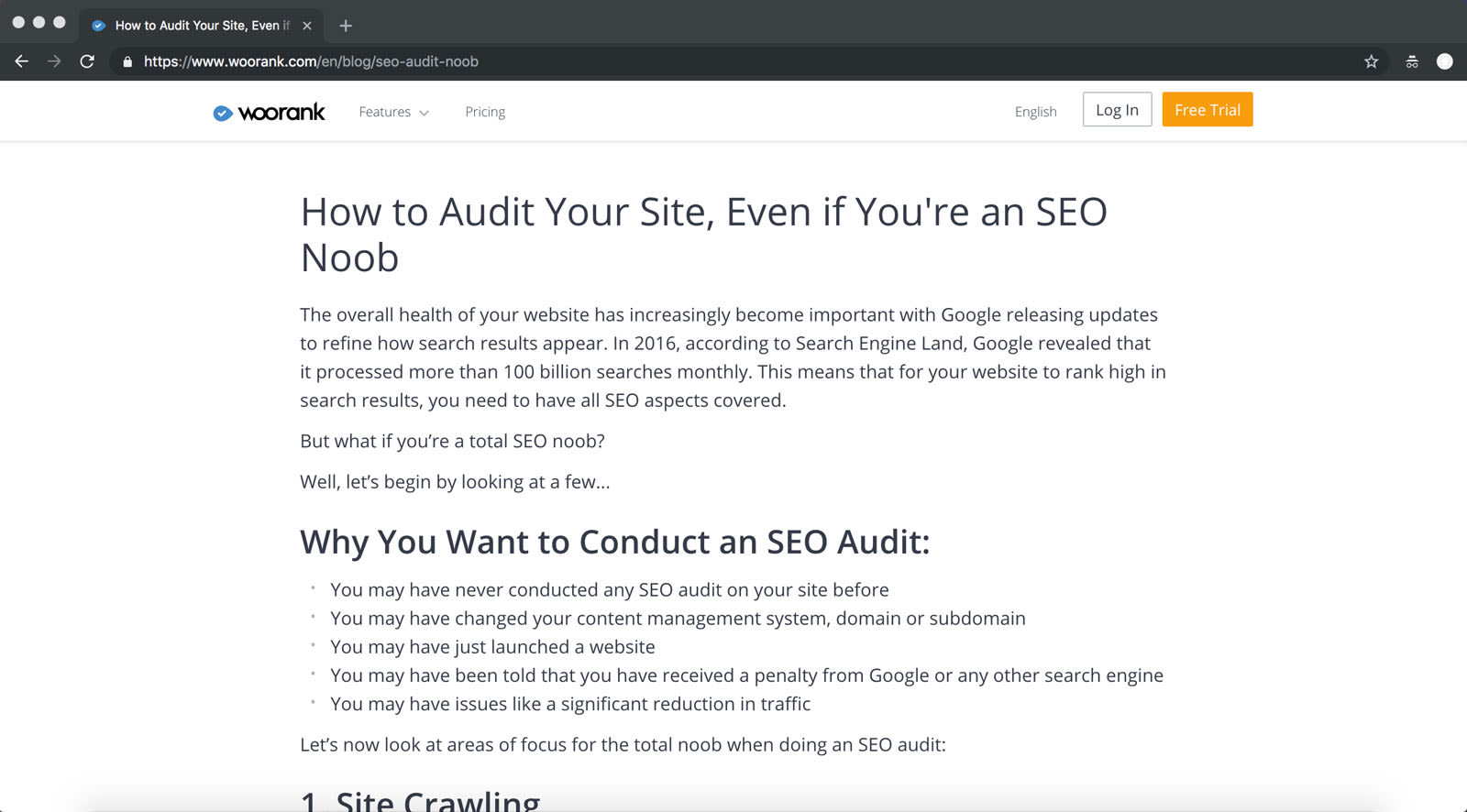Viewport: 1467px width, 812px height.
Task: Close the "How to Audit Your Site" tab
Action: [307, 26]
